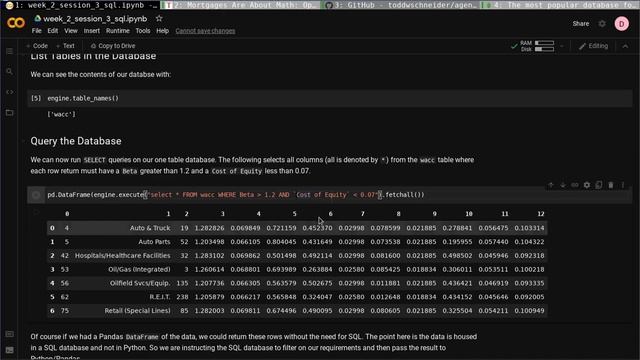Click the Retail (Special Lines) cell

point(138,311)
